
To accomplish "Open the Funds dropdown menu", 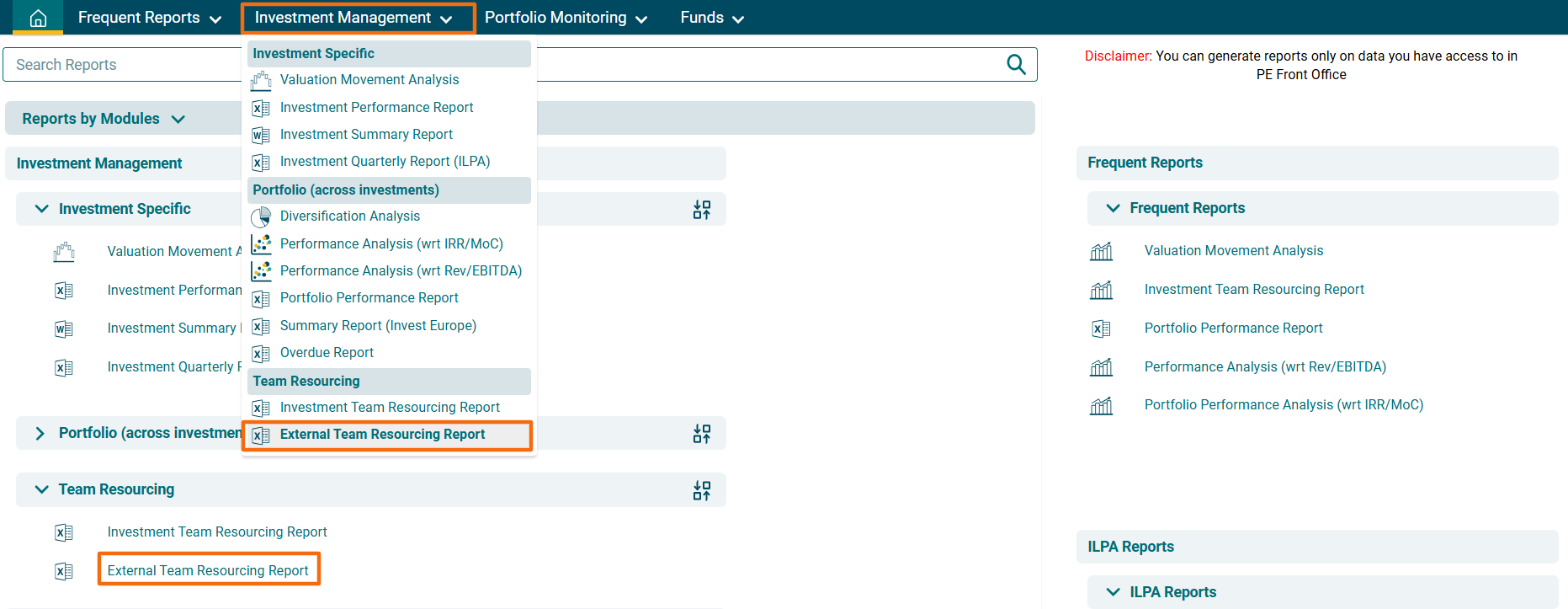I will [x=711, y=18].
